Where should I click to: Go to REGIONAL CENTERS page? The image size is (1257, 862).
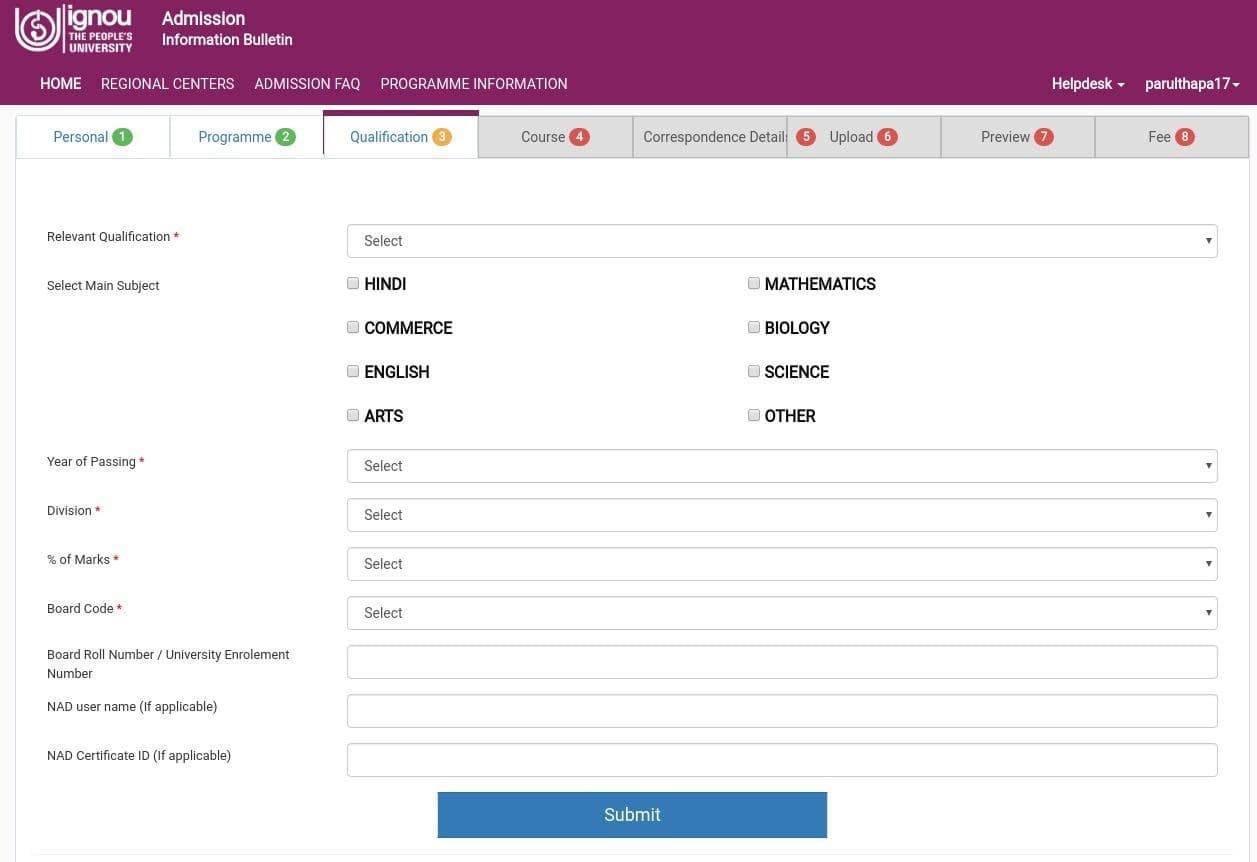(167, 84)
